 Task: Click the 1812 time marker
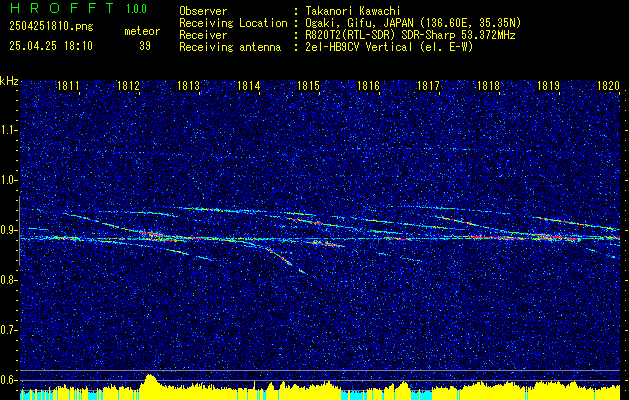[x=128, y=85]
